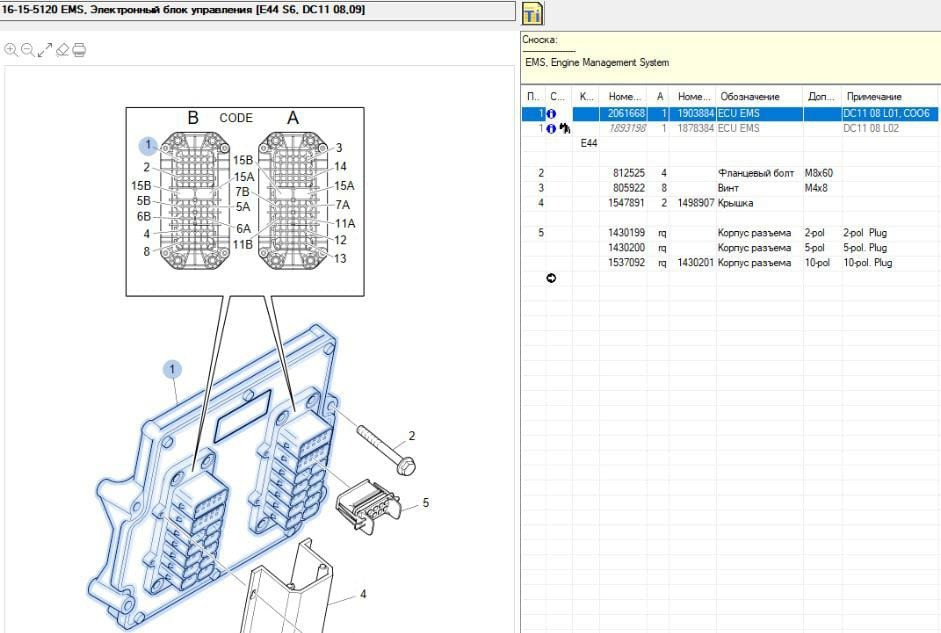Open the yellow Ti technical info icon
Viewport: 941px width, 633px height.
tap(533, 13)
